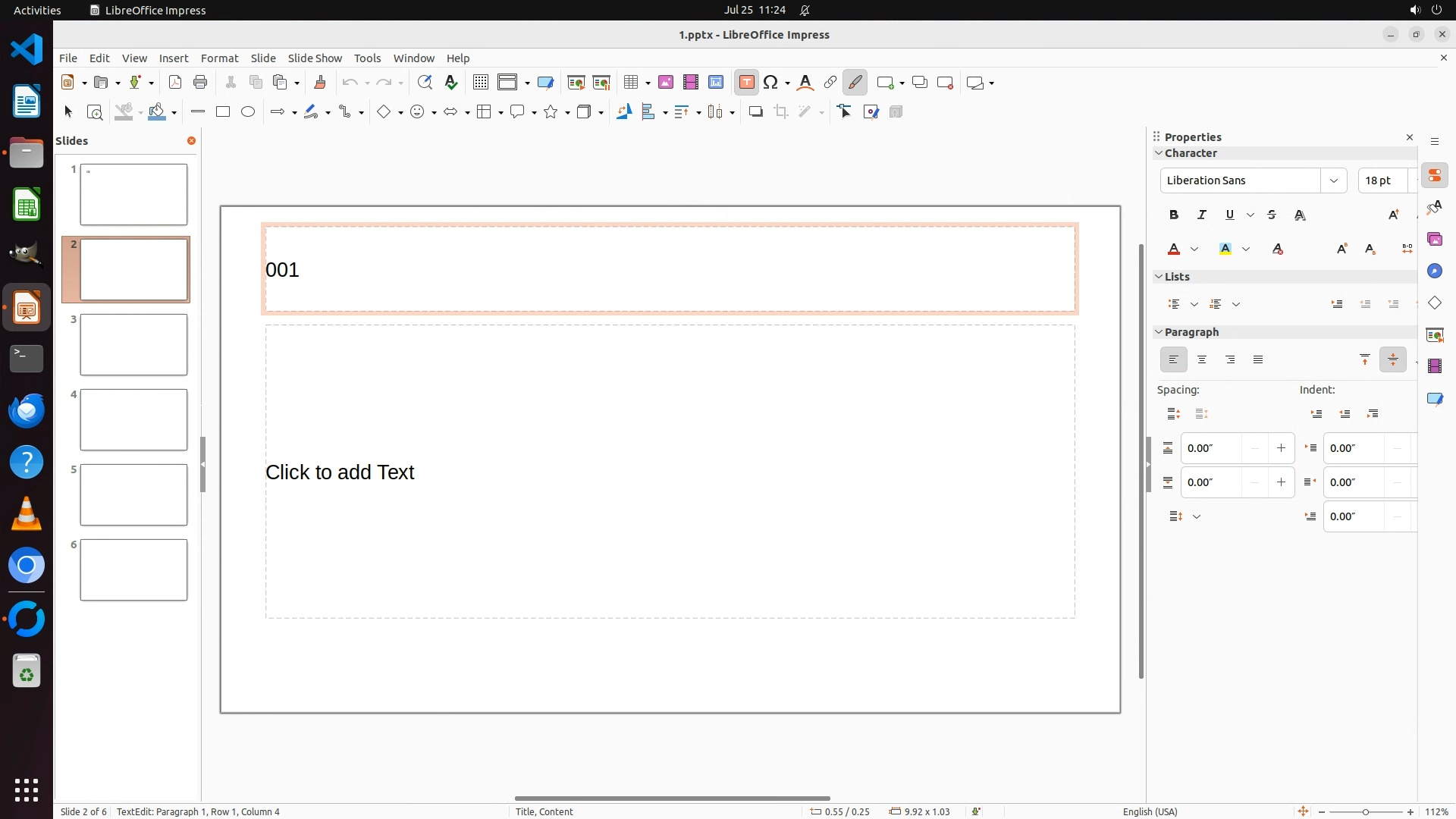
Task: Adjust the zoom slider in status bar
Action: pyautogui.click(x=1366, y=812)
